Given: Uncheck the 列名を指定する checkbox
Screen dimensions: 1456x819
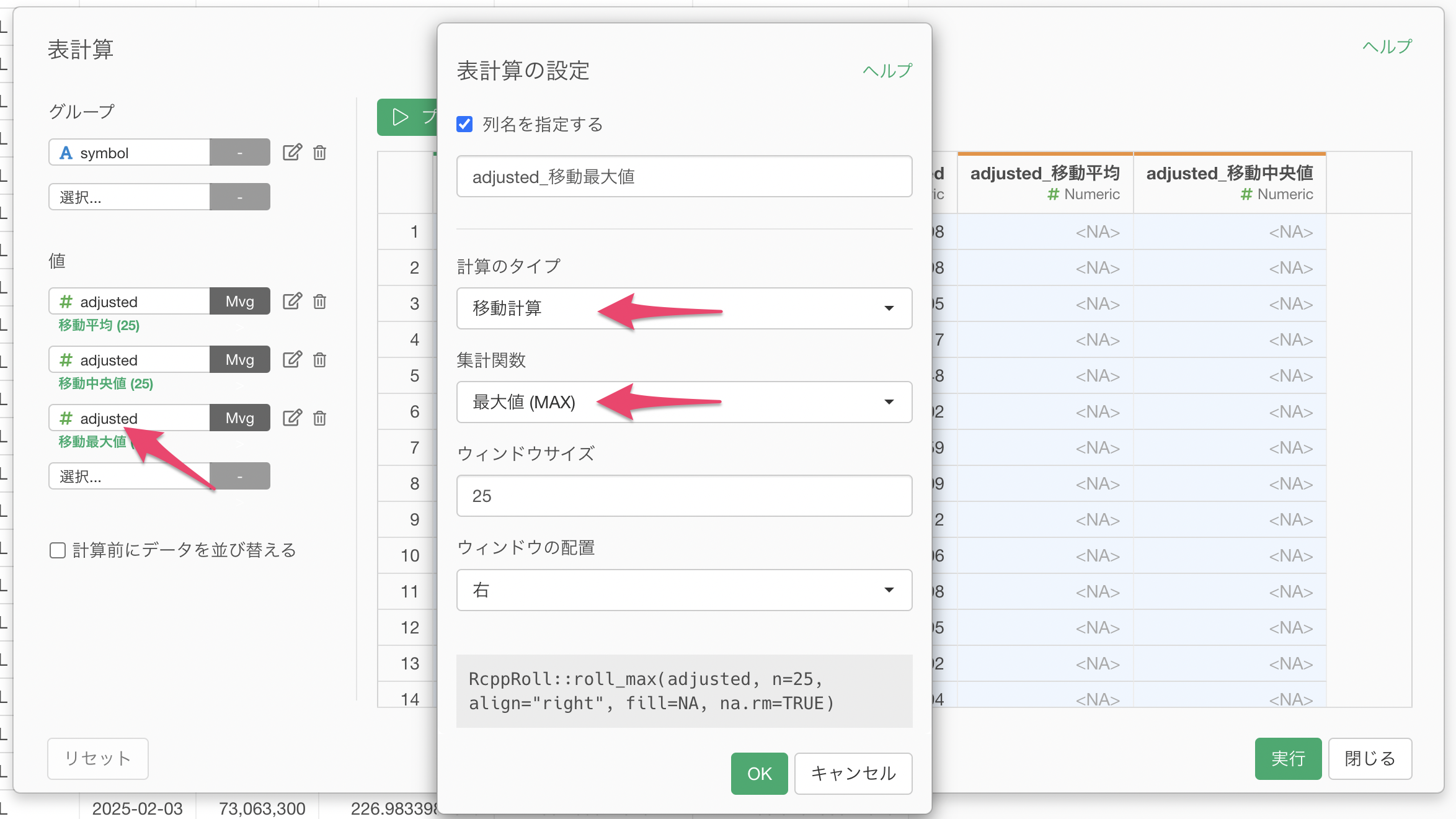Looking at the screenshot, I should 464,124.
